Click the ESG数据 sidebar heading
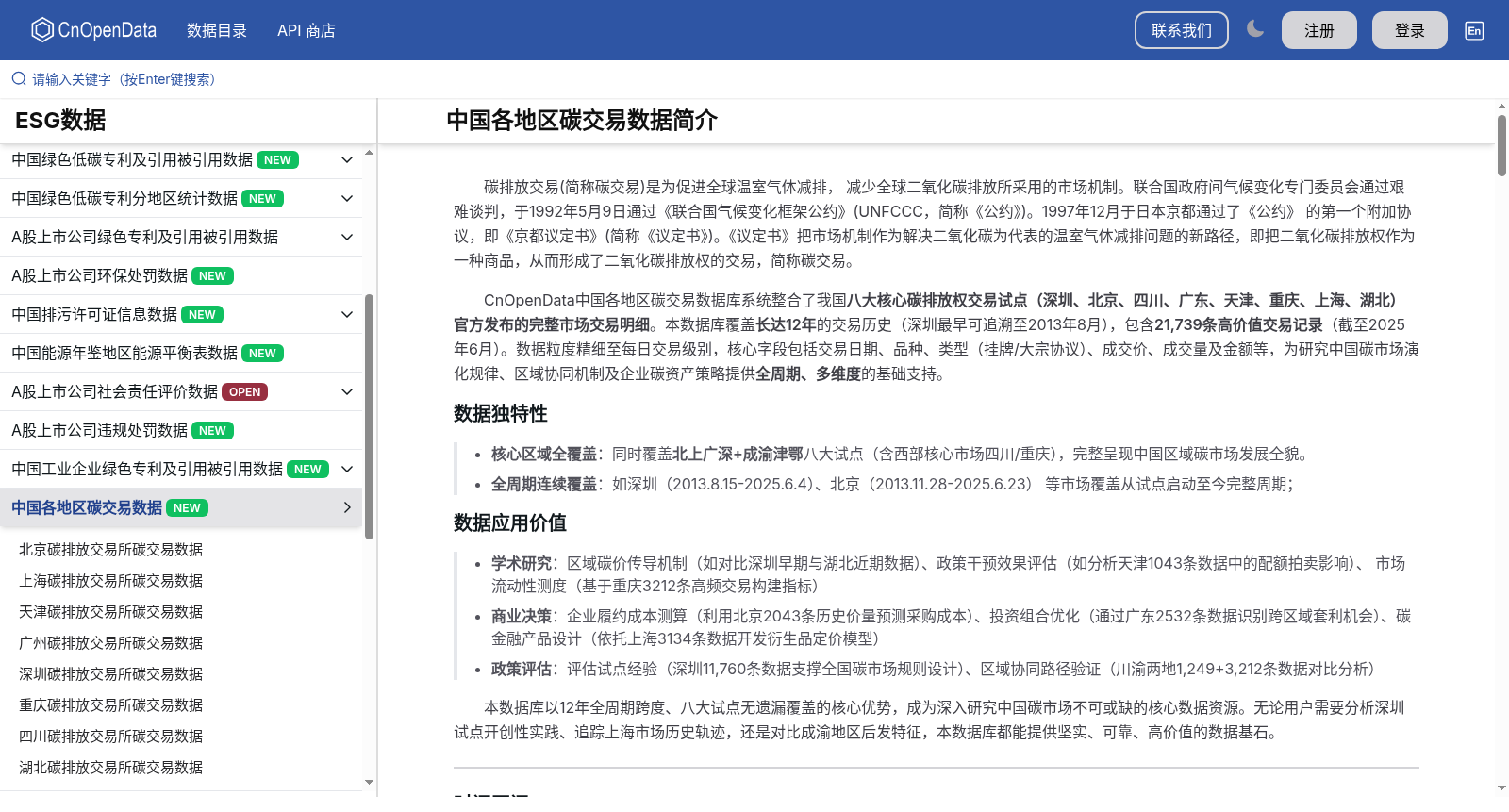1509x812 pixels. [60, 121]
